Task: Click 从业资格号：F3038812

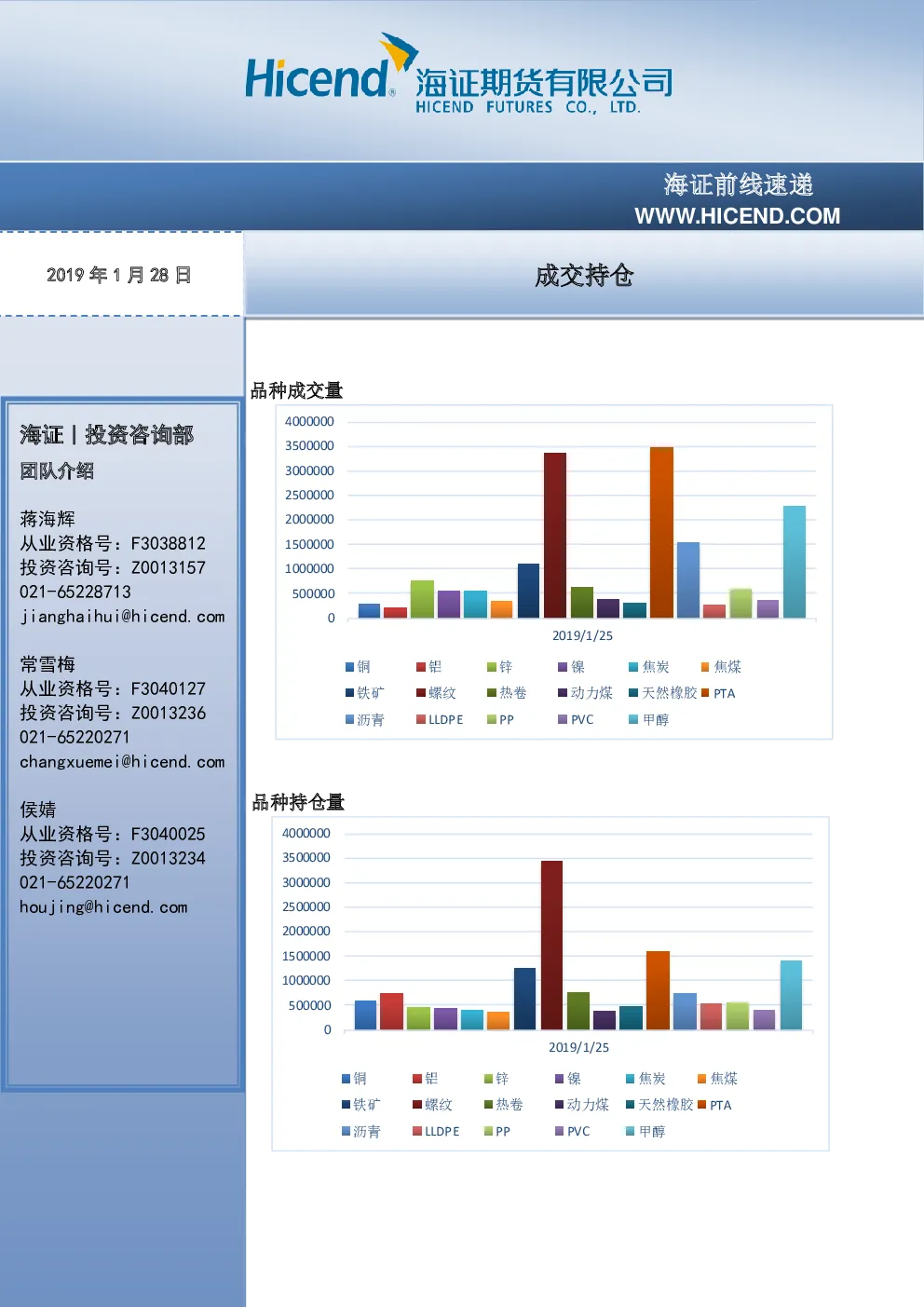Action: pyautogui.click(x=113, y=543)
